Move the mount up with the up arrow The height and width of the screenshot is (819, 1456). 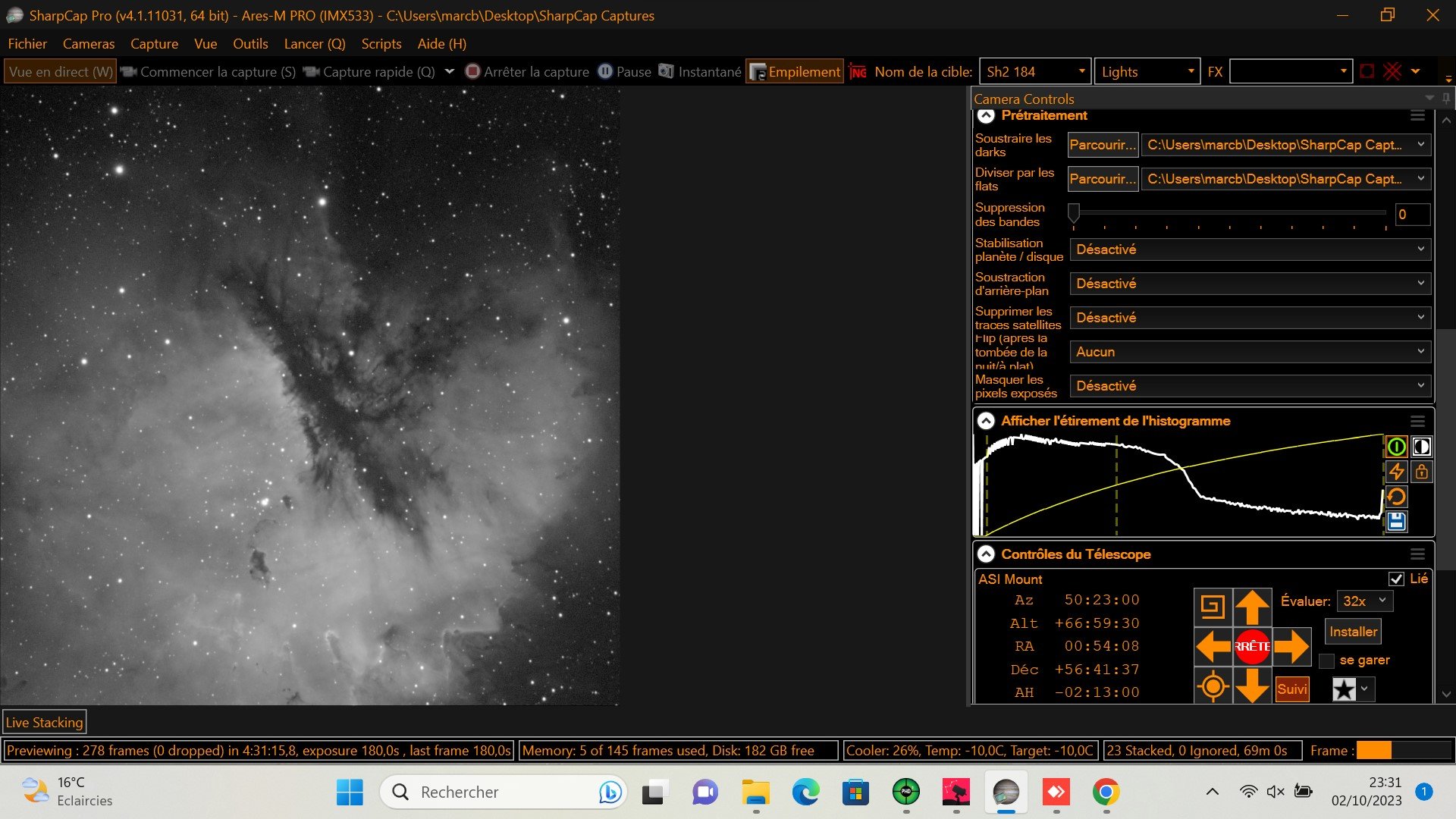pyautogui.click(x=1252, y=607)
